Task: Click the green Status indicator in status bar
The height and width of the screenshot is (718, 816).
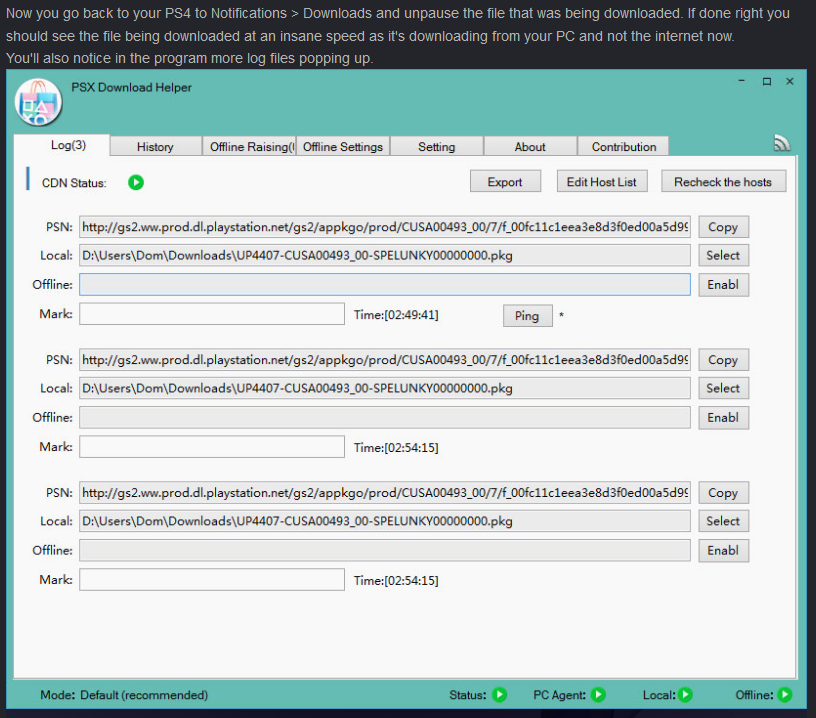Action: (x=499, y=695)
